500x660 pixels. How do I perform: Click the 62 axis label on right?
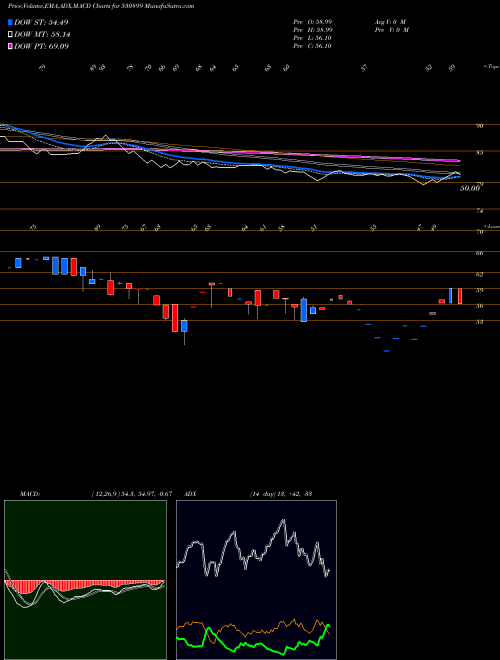pos(480,274)
